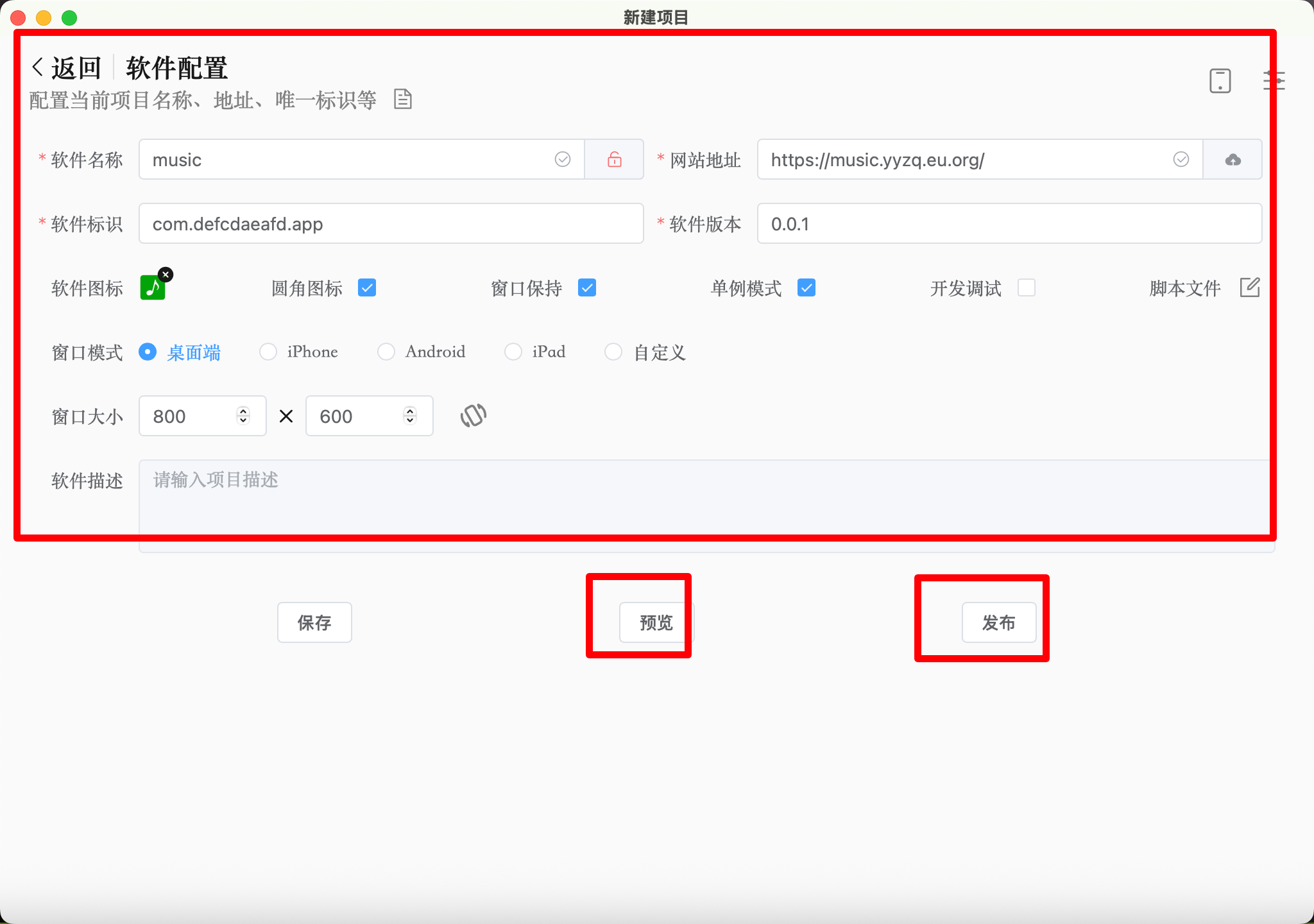The image size is (1314, 924).
Task: Click the 保存 button
Action: 314,622
